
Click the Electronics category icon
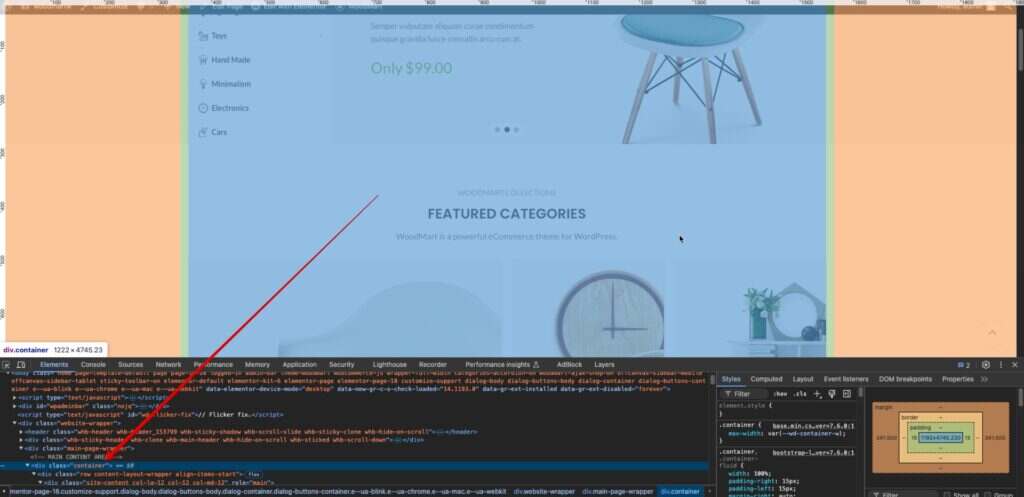[x=202, y=108]
